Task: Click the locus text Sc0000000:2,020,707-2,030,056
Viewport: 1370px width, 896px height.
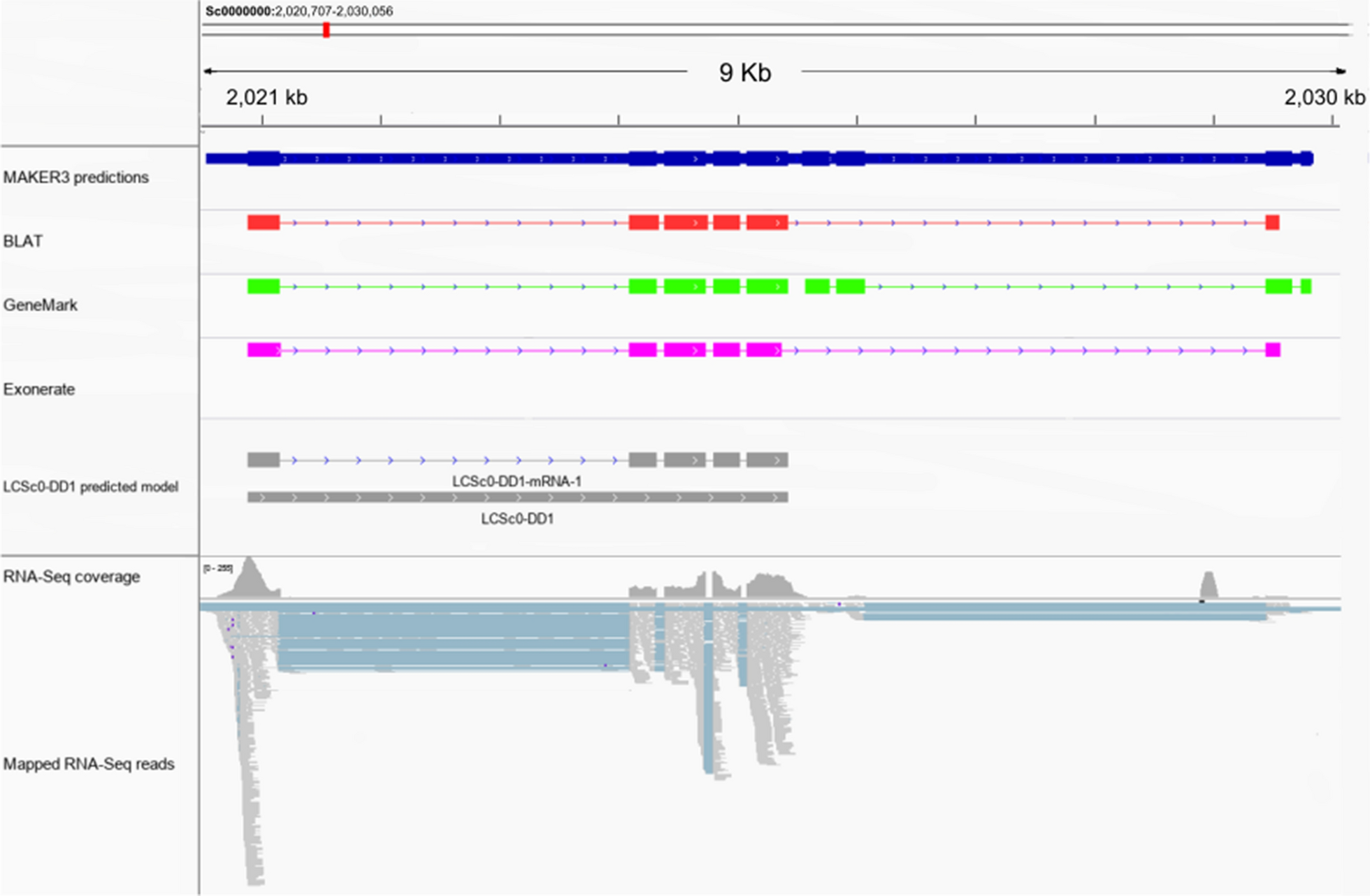Action: (299, 11)
